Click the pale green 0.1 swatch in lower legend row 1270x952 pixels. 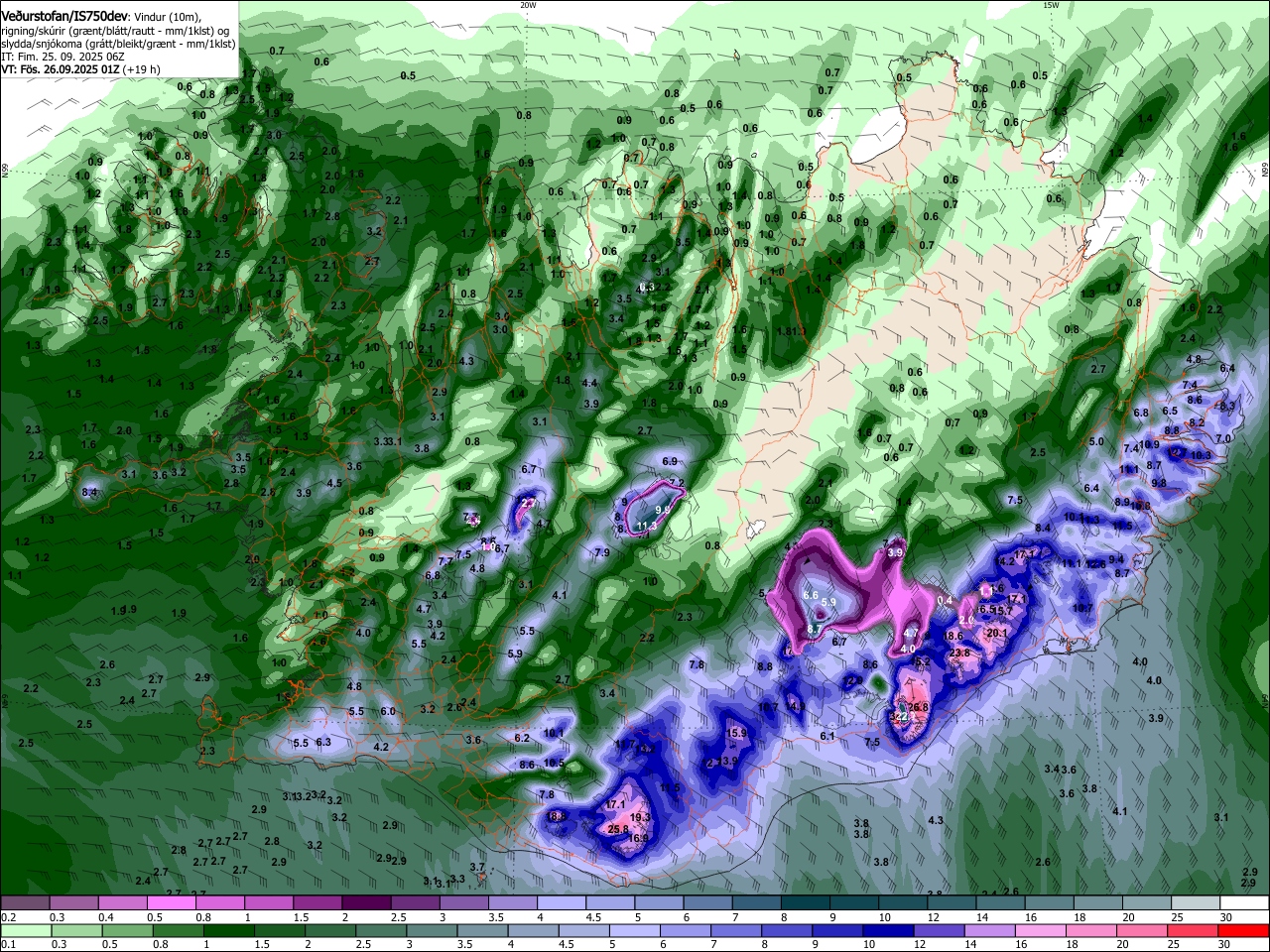coord(25,930)
